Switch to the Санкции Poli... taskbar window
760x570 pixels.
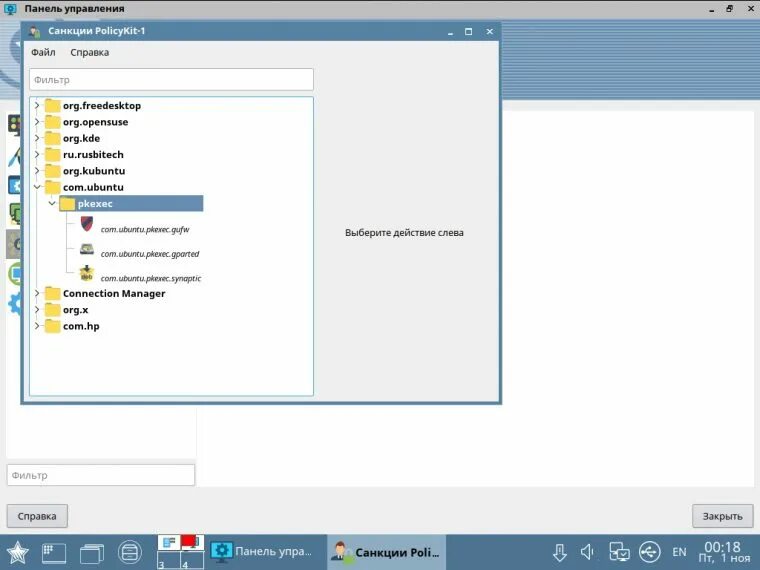[387, 552]
